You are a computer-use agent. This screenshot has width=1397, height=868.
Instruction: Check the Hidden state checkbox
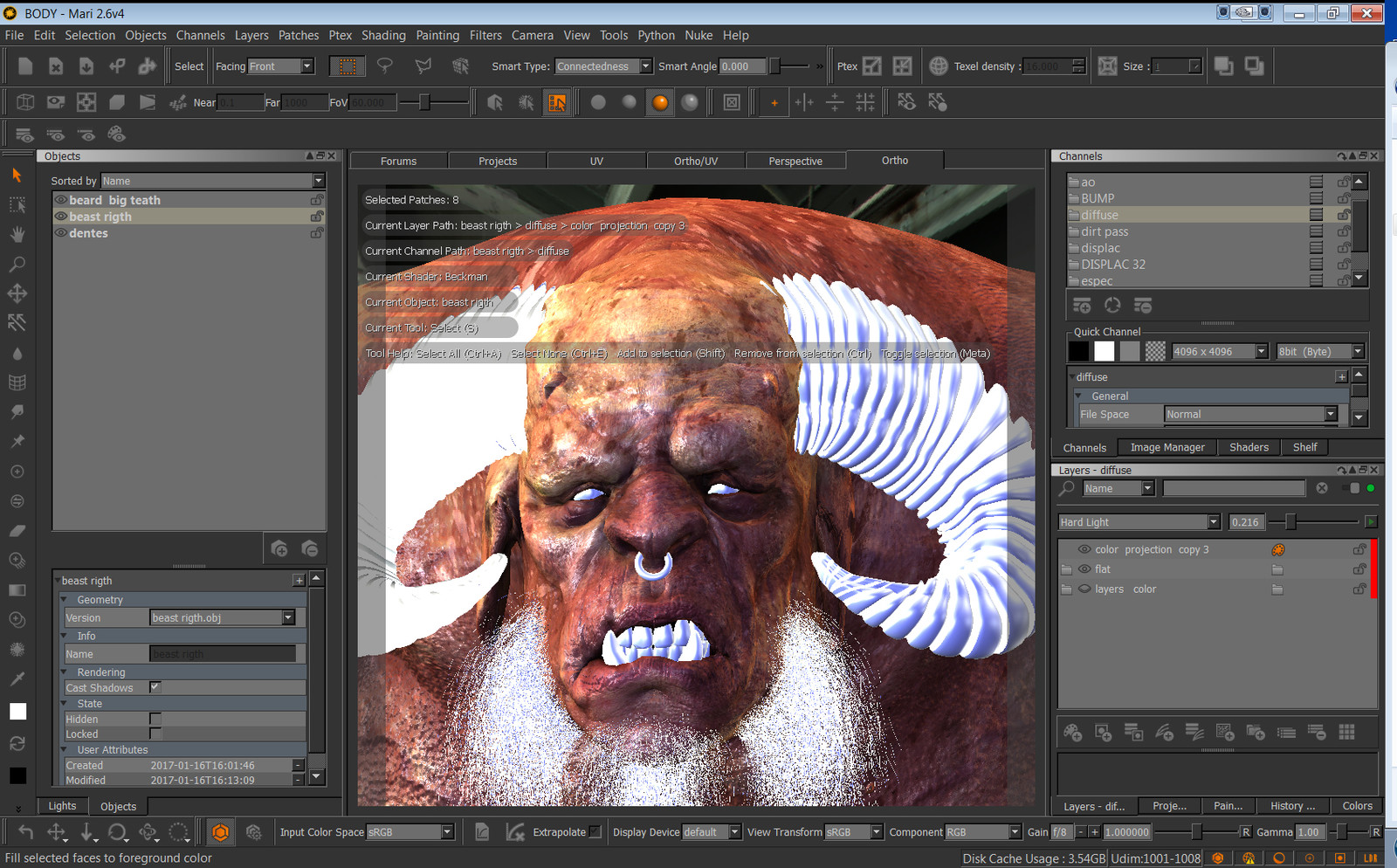pyautogui.click(x=155, y=719)
